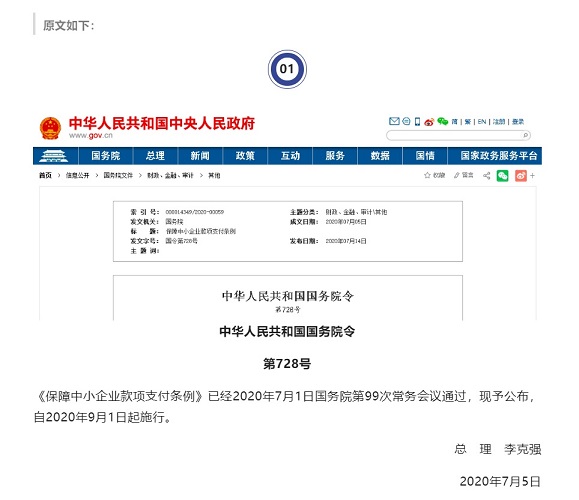Click the Tiananmen home icon in navbar
The width and height of the screenshot is (579, 500).
coord(54,155)
